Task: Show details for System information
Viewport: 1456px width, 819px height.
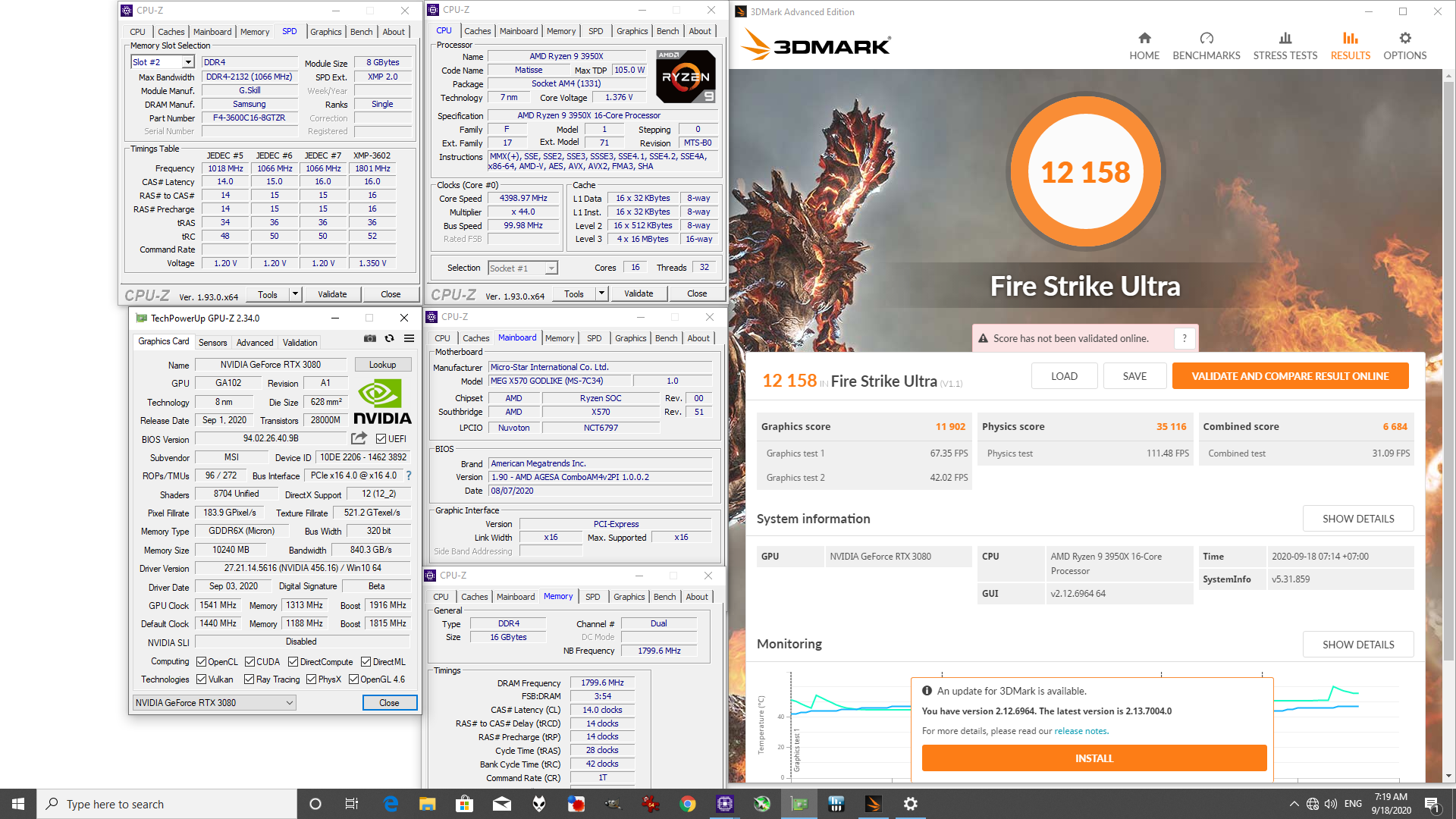Action: coord(1358,519)
